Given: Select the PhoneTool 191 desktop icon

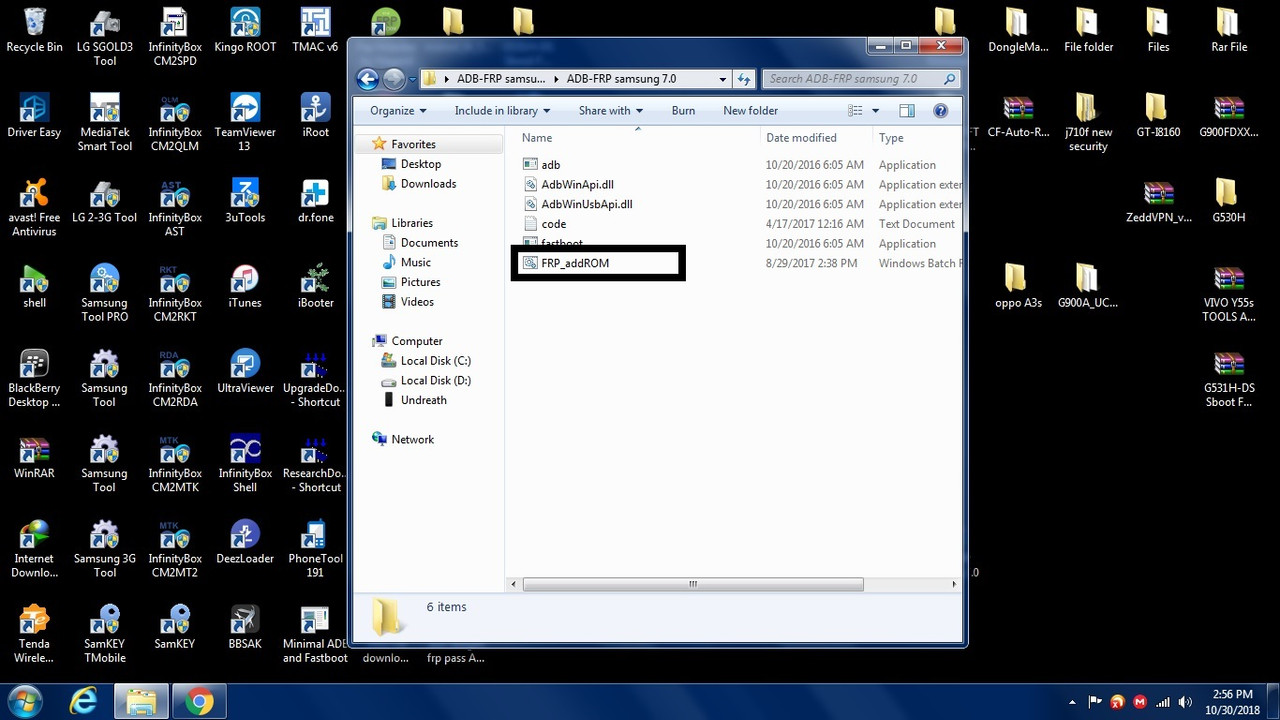Looking at the screenshot, I should point(315,549).
